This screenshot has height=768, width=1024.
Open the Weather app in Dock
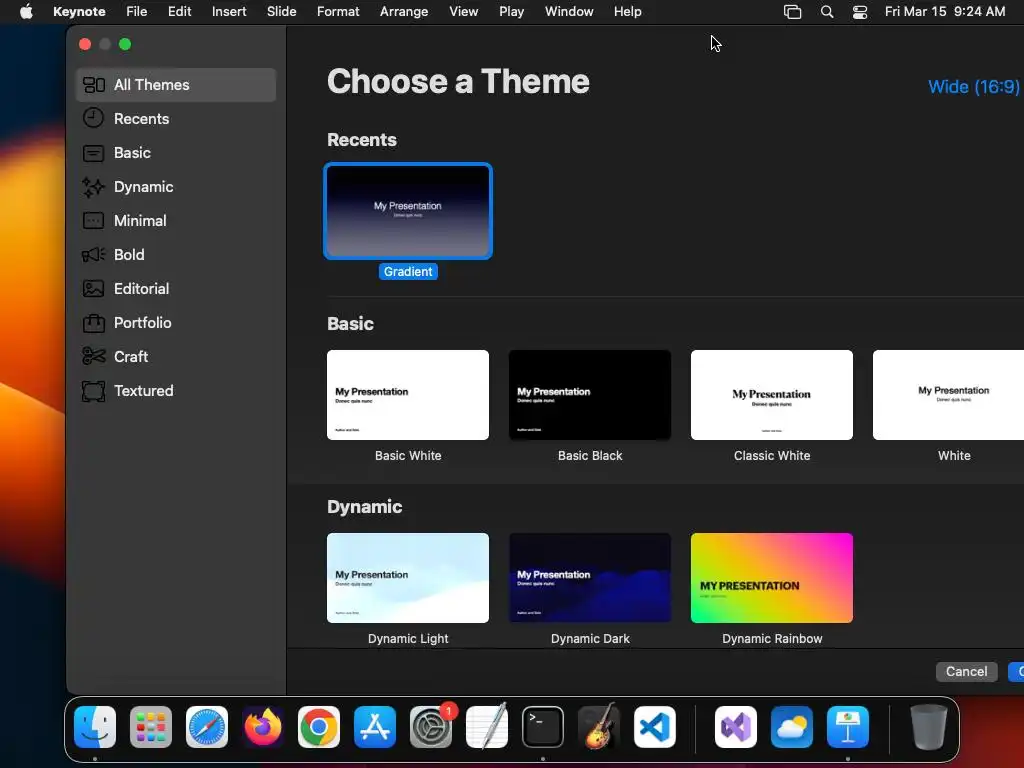coord(792,727)
